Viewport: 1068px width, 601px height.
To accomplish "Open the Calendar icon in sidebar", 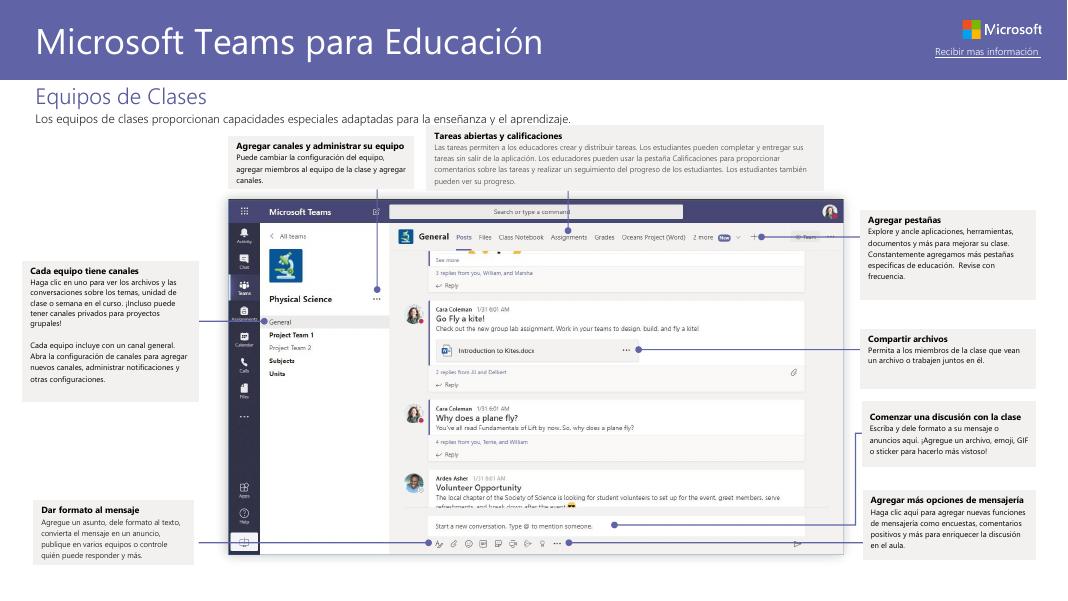I will tap(244, 339).
